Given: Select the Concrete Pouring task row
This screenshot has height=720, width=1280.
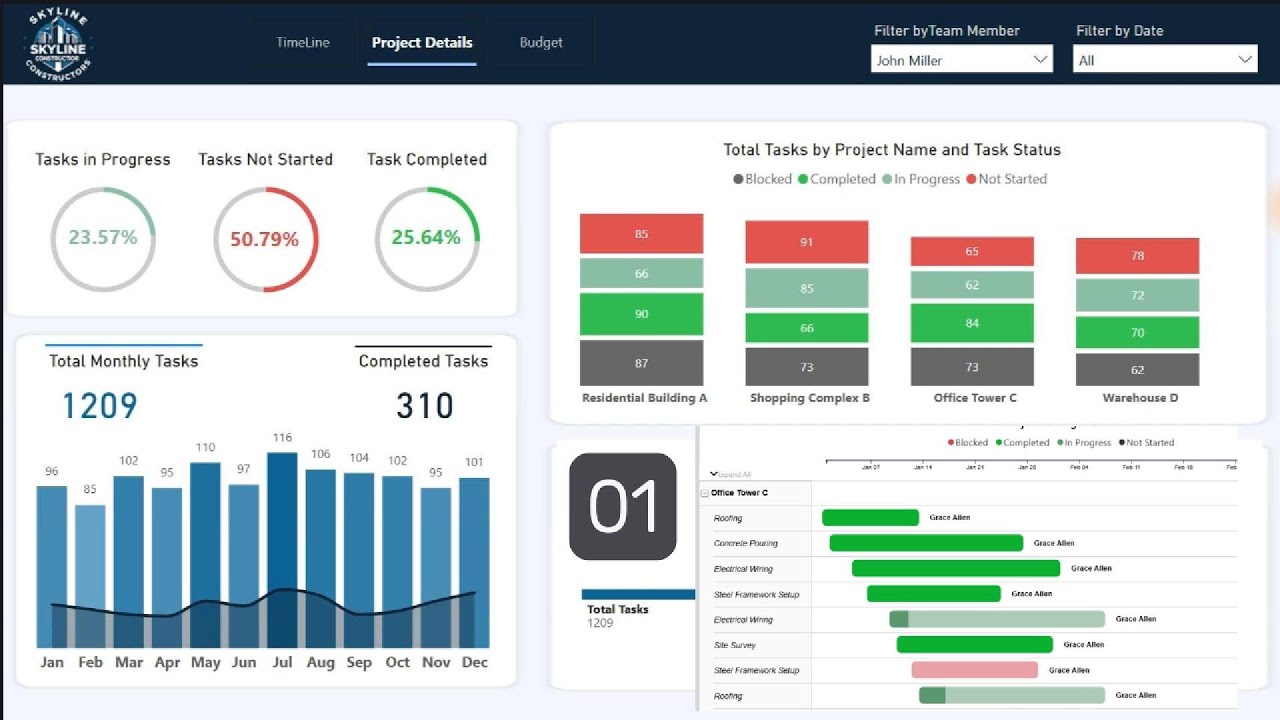Looking at the screenshot, I should click(968, 543).
